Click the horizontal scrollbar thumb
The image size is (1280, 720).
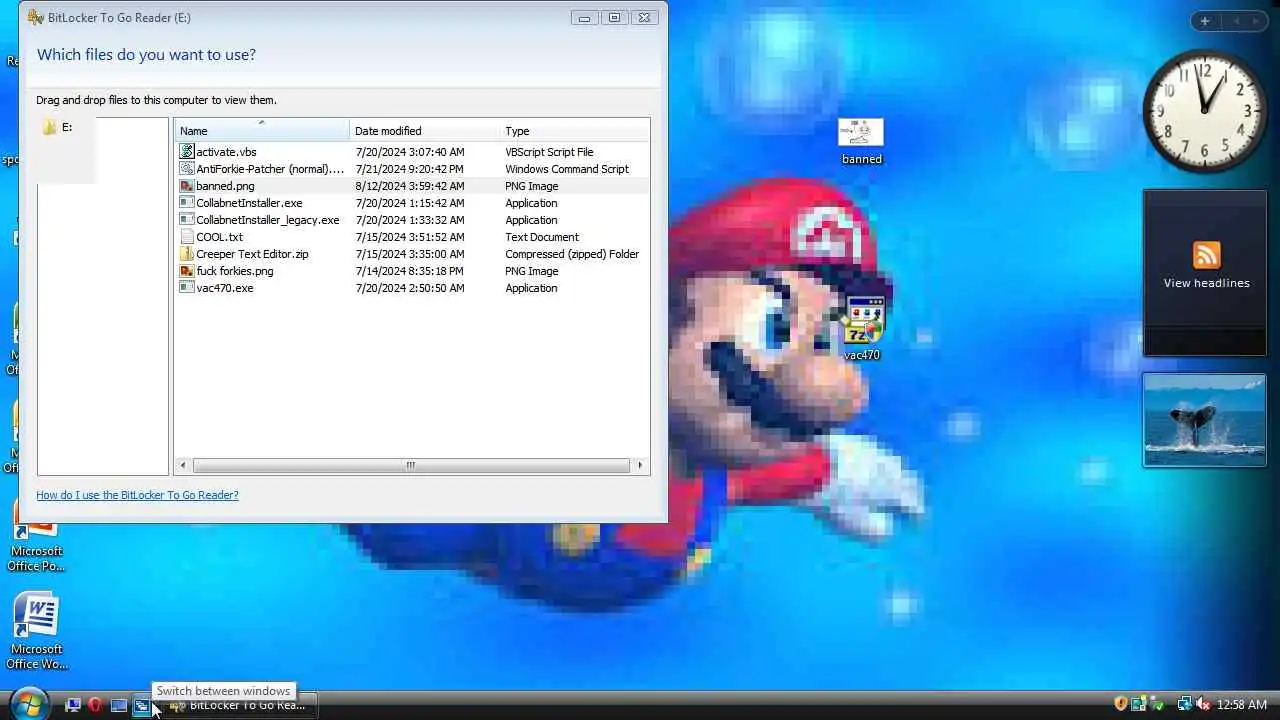410,465
